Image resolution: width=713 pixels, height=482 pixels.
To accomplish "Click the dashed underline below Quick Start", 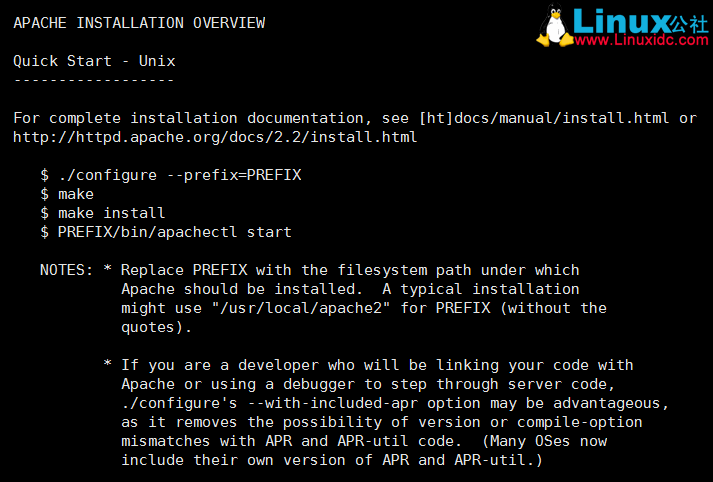I will pos(94,80).
